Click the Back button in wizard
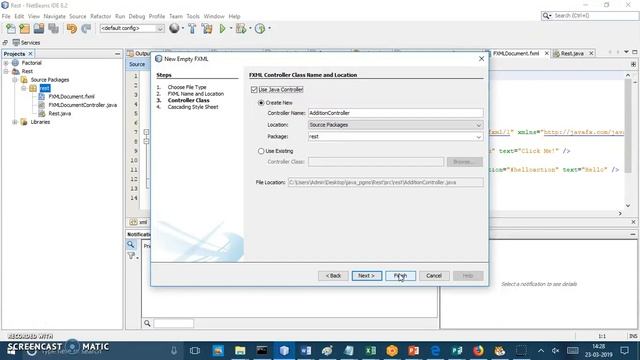The image size is (640, 360). (x=333, y=276)
